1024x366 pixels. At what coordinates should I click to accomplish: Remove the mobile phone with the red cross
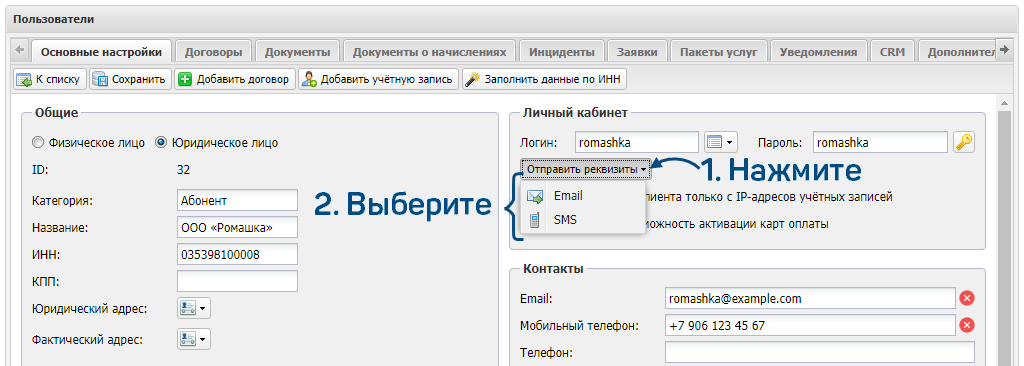coord(967,325)
